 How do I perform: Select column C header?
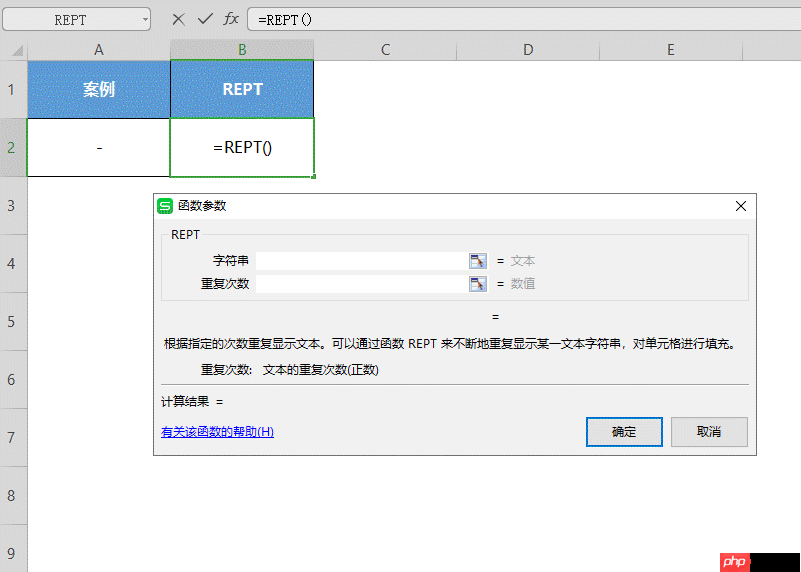click(x=385, y=50)
